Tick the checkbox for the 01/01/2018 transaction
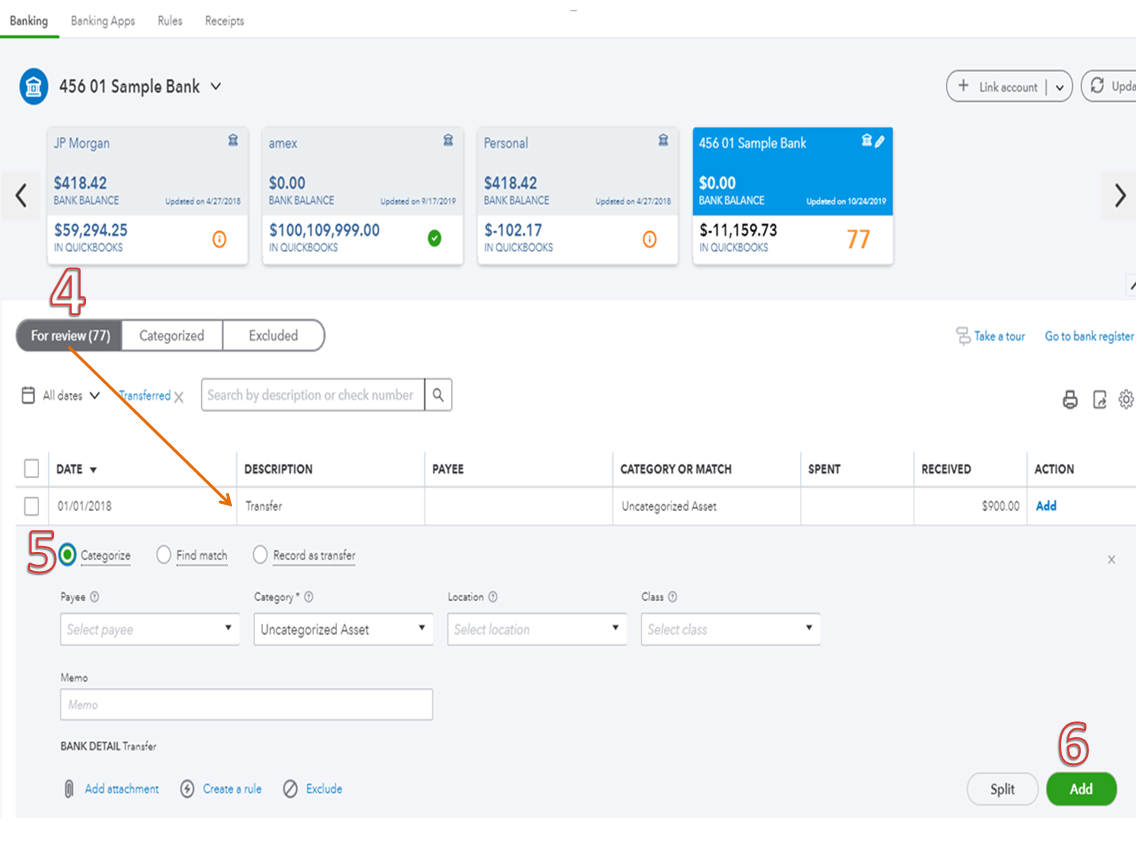1136x852 pixels. coord(32,506)
